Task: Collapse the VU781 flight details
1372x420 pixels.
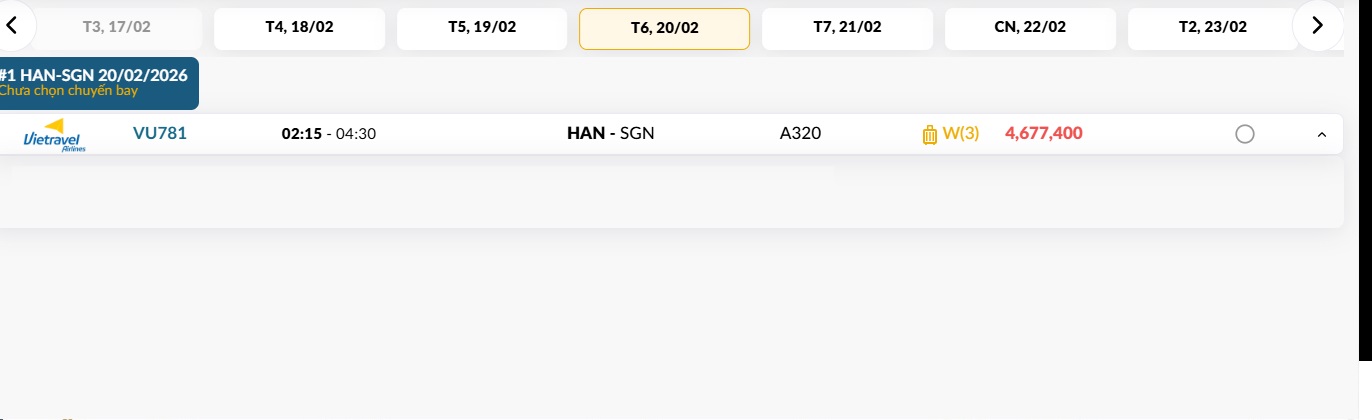Action: 1322,134
